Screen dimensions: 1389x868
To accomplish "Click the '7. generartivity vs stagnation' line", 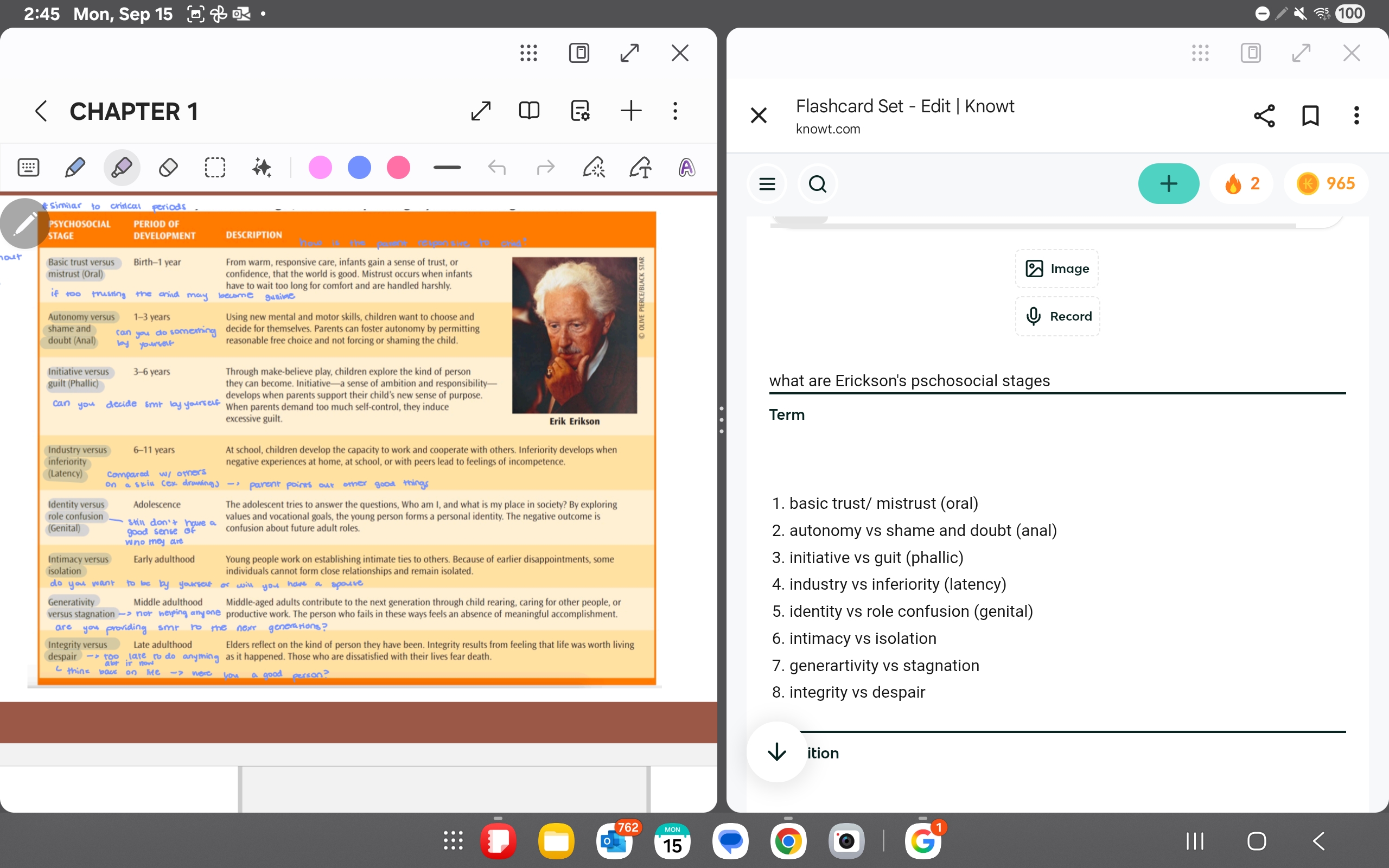I will click(x=875, y=665).
